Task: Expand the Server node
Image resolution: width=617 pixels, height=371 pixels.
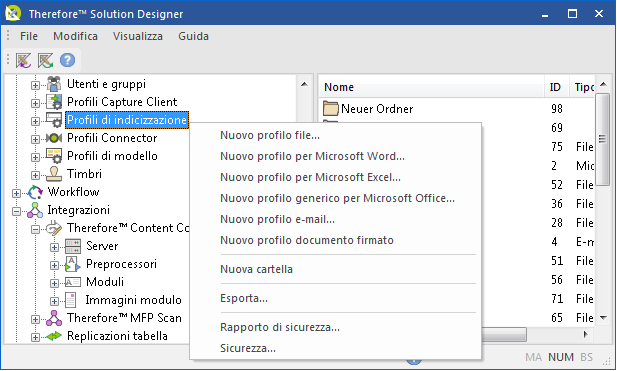Action: click(54, 247)
